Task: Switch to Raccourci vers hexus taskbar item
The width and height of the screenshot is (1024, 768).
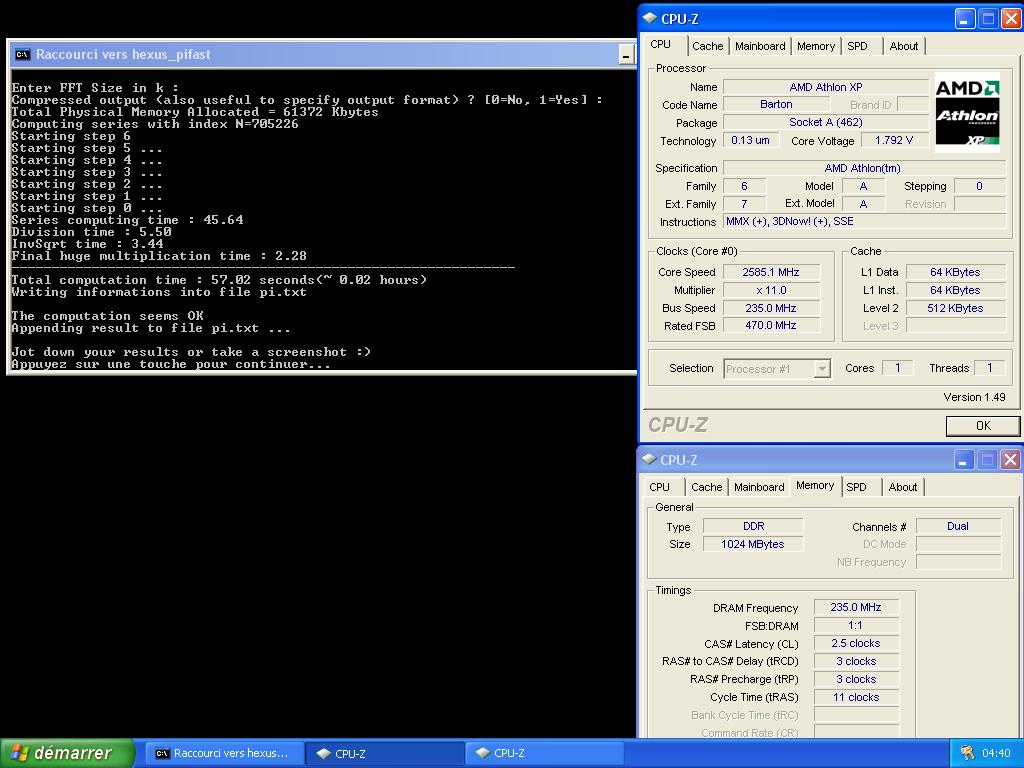Action: point(224,753)
